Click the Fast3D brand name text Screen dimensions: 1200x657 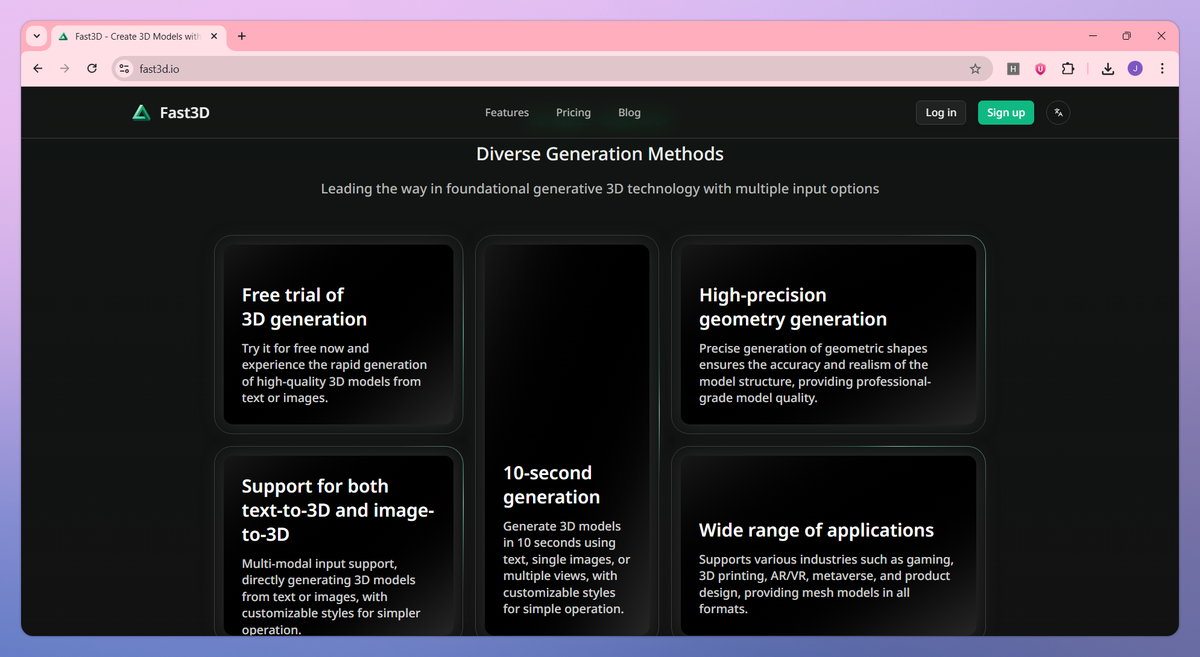(x=185, y=113)
